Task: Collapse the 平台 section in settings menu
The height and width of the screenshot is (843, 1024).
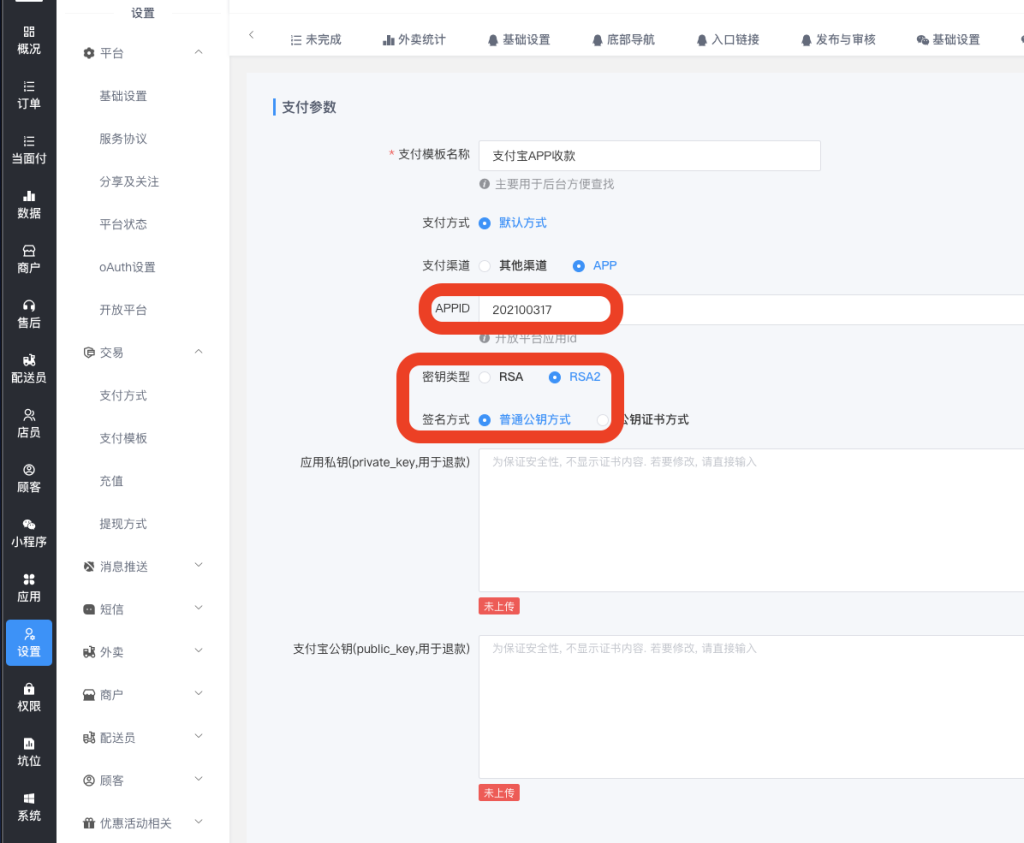Action: tap(198, 52)
